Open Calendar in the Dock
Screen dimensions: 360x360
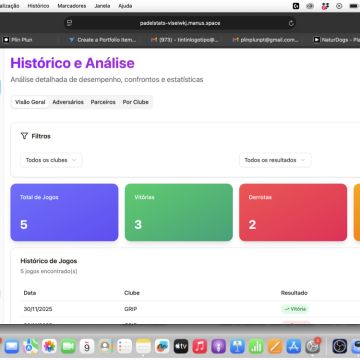click(x=87, y=347)
